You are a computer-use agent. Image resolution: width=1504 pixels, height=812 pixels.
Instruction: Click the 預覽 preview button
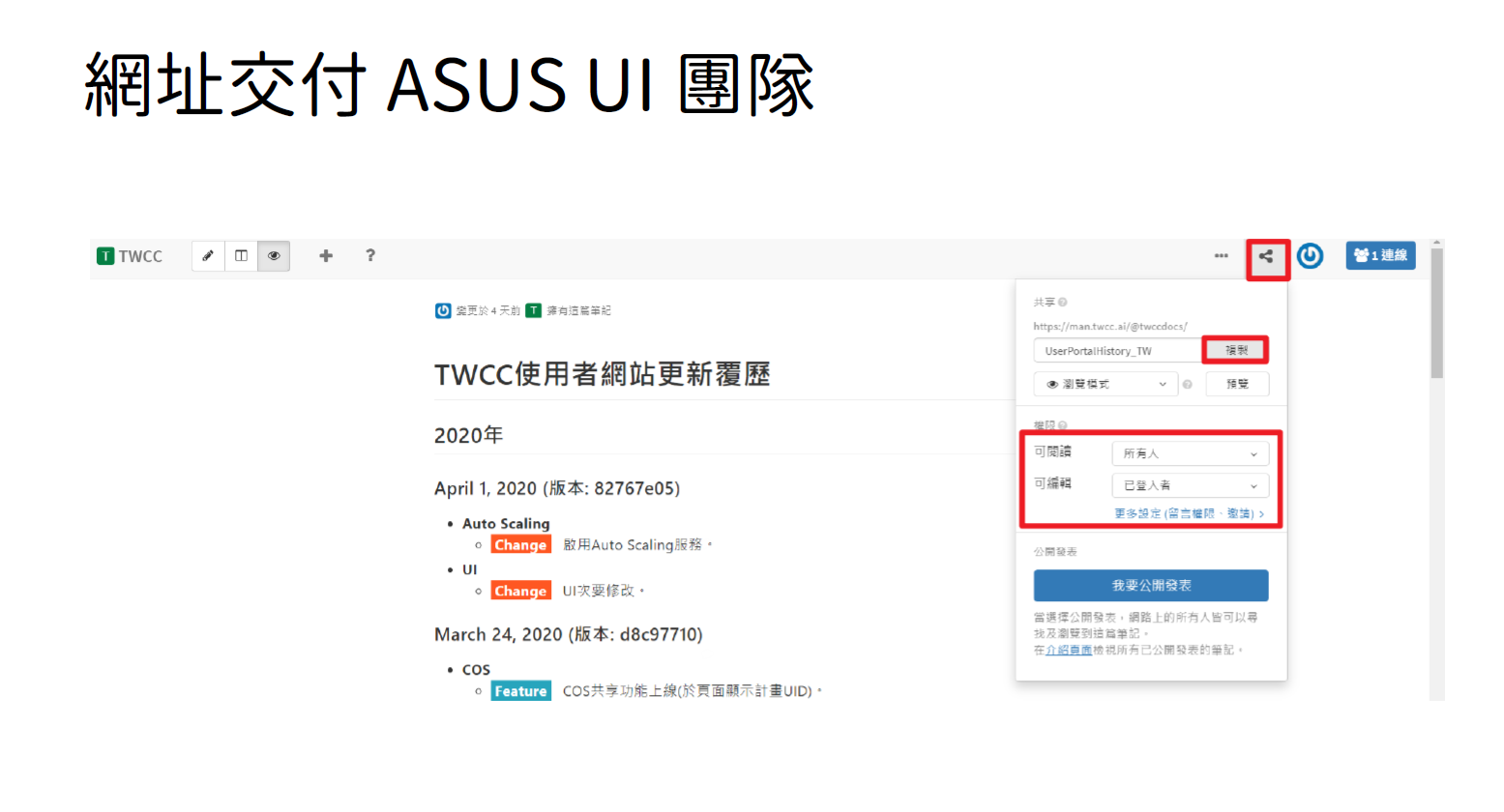click(x=1237, y=385)
